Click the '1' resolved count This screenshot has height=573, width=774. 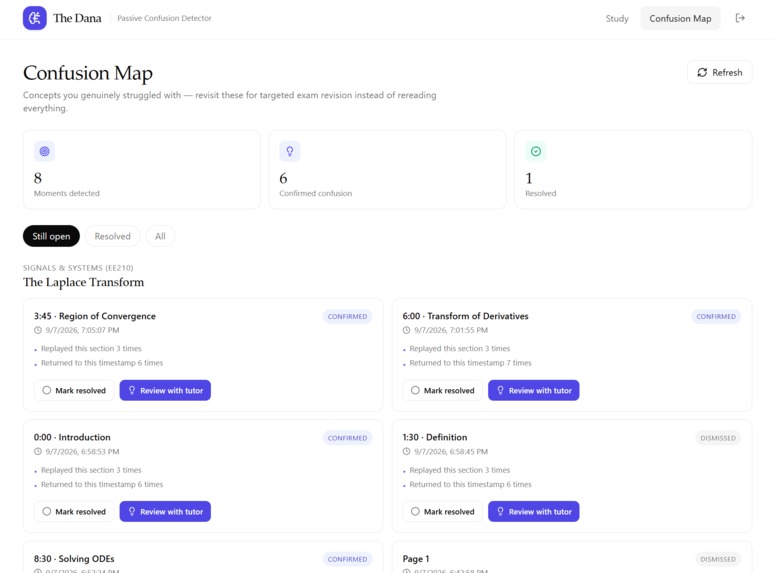point(529,178)
